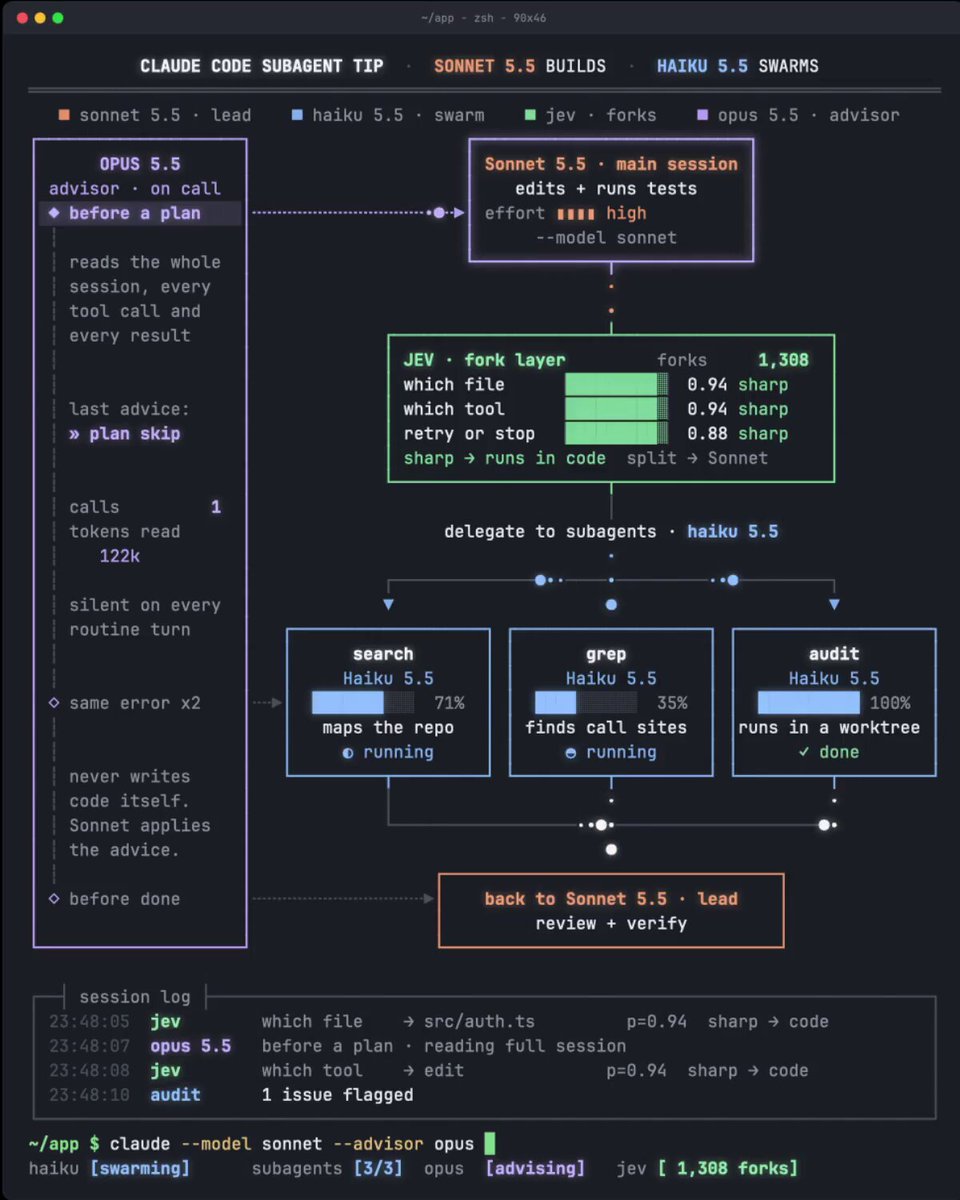The height and width of the screenshot is (1200, 960).
Task: Click the audit card 100% progress bar
Action: click(808, 702)
